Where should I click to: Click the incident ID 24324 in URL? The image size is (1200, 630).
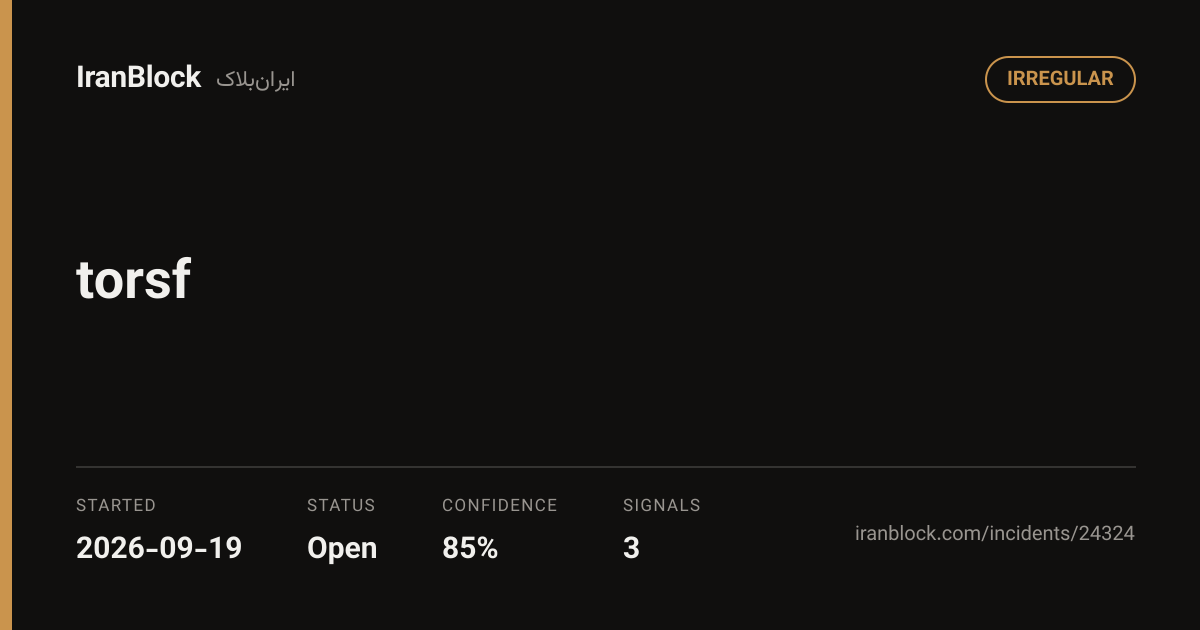click(1106, 533)
